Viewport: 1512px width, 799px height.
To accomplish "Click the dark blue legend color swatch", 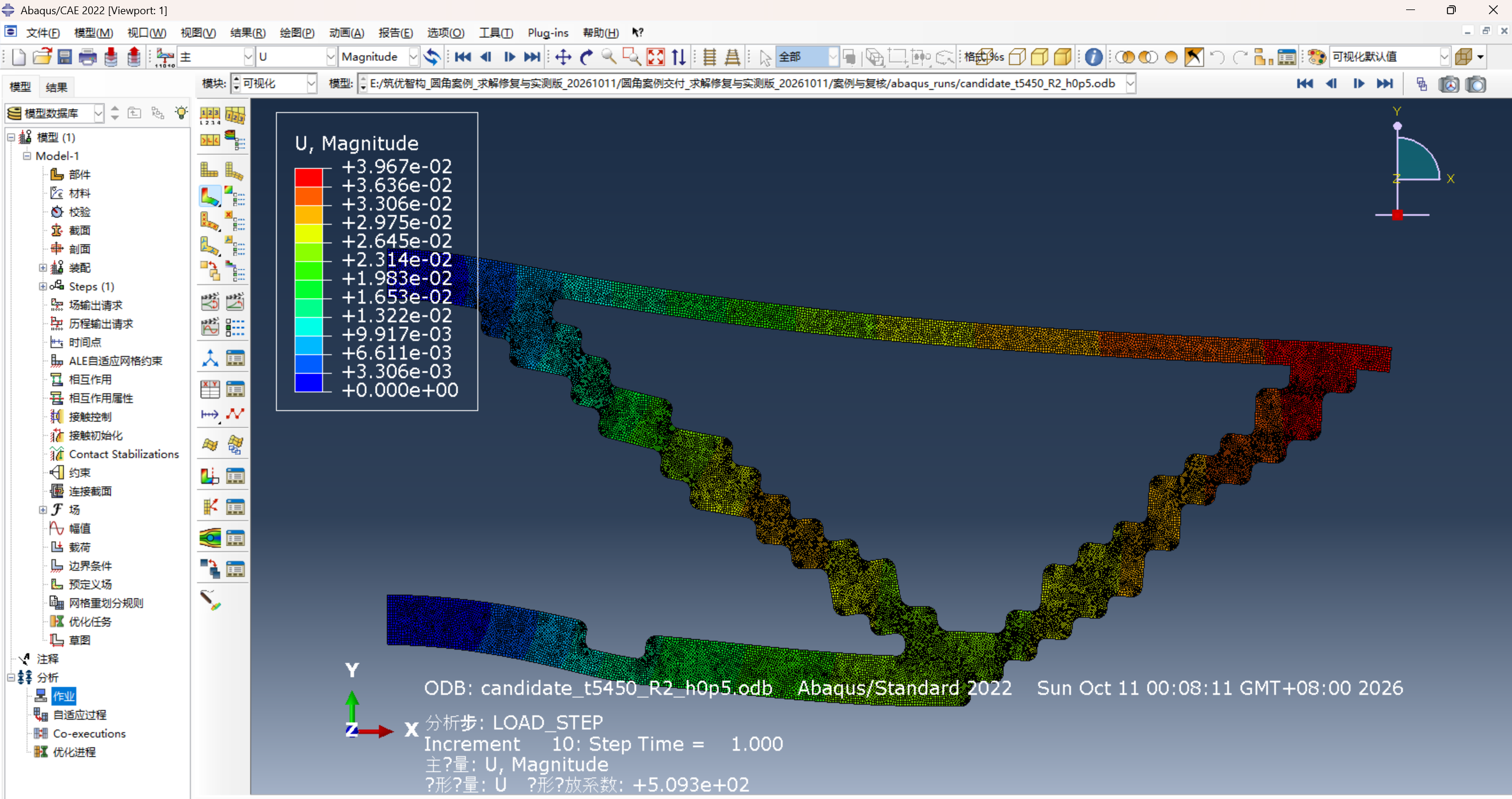I will (308, 383).
